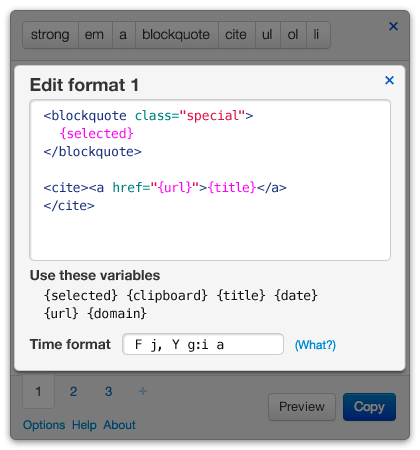
Task: Click the {date} variable
Action: (296, 295)
